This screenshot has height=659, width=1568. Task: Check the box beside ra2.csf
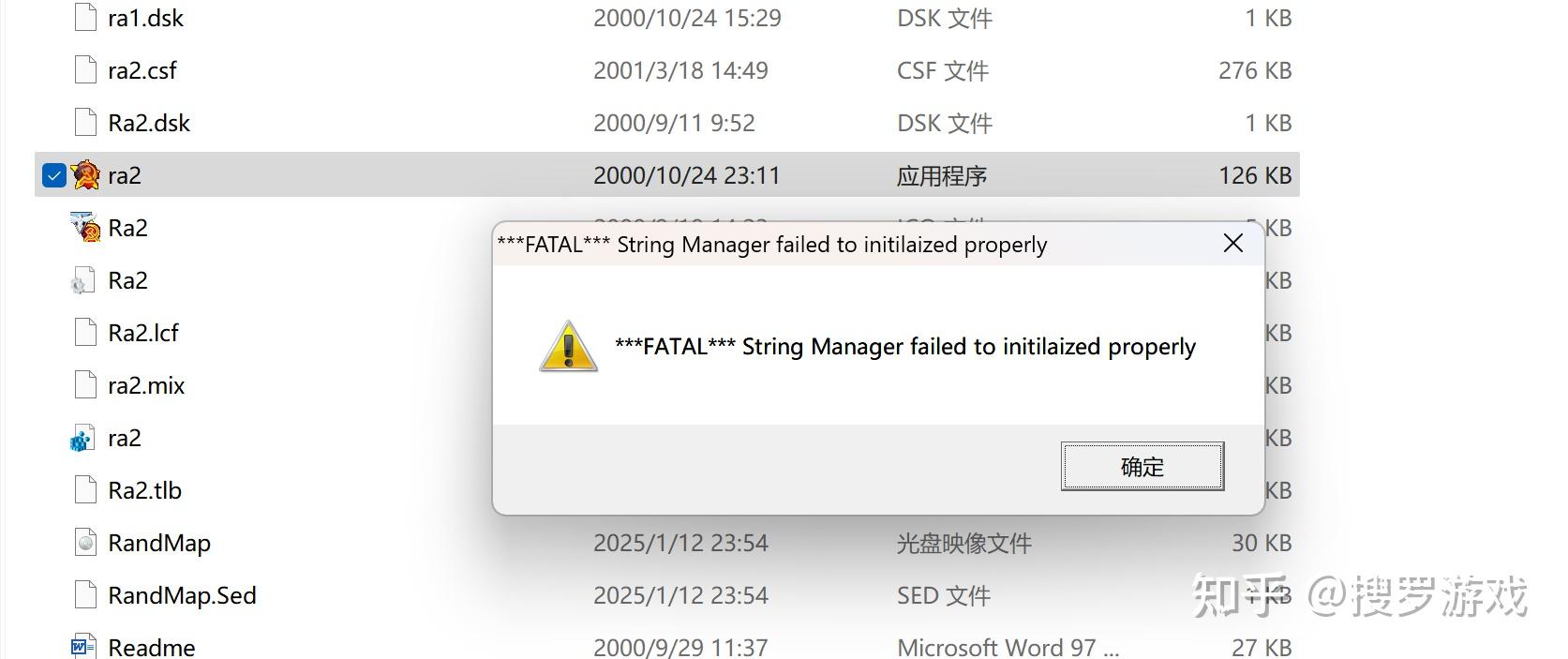click(53, 69)
